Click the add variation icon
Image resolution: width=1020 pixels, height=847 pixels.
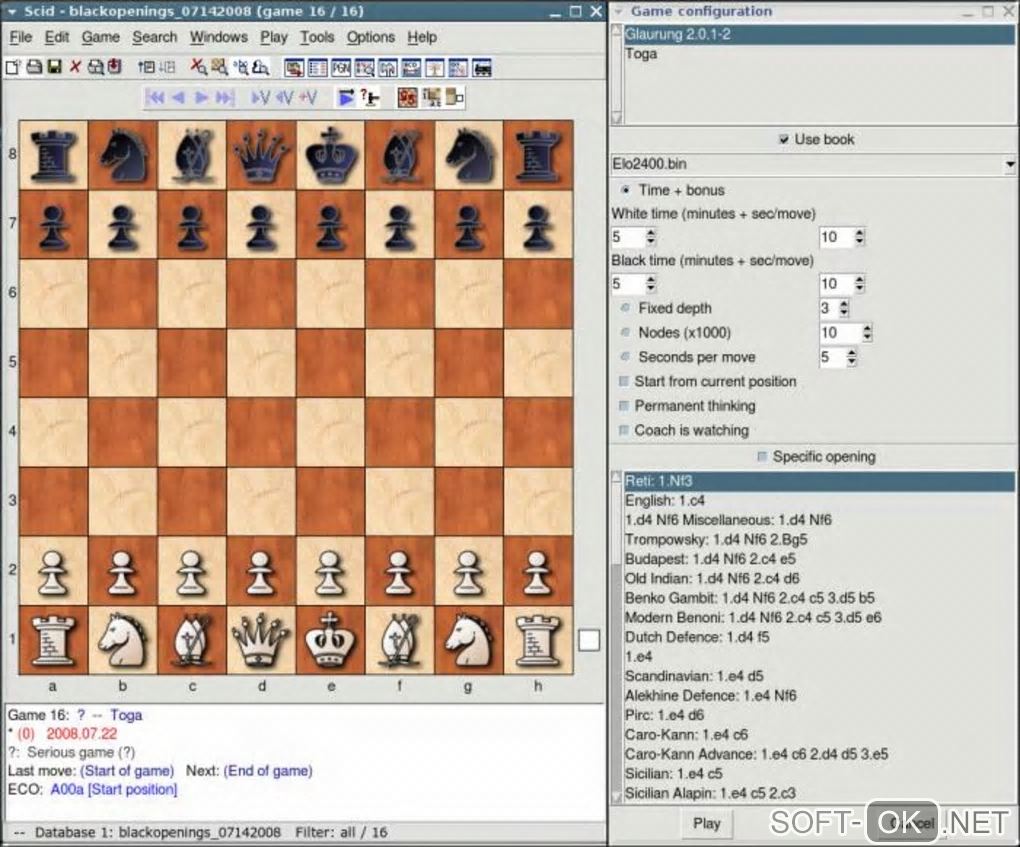pyautogui.click(x=308, y=98)
